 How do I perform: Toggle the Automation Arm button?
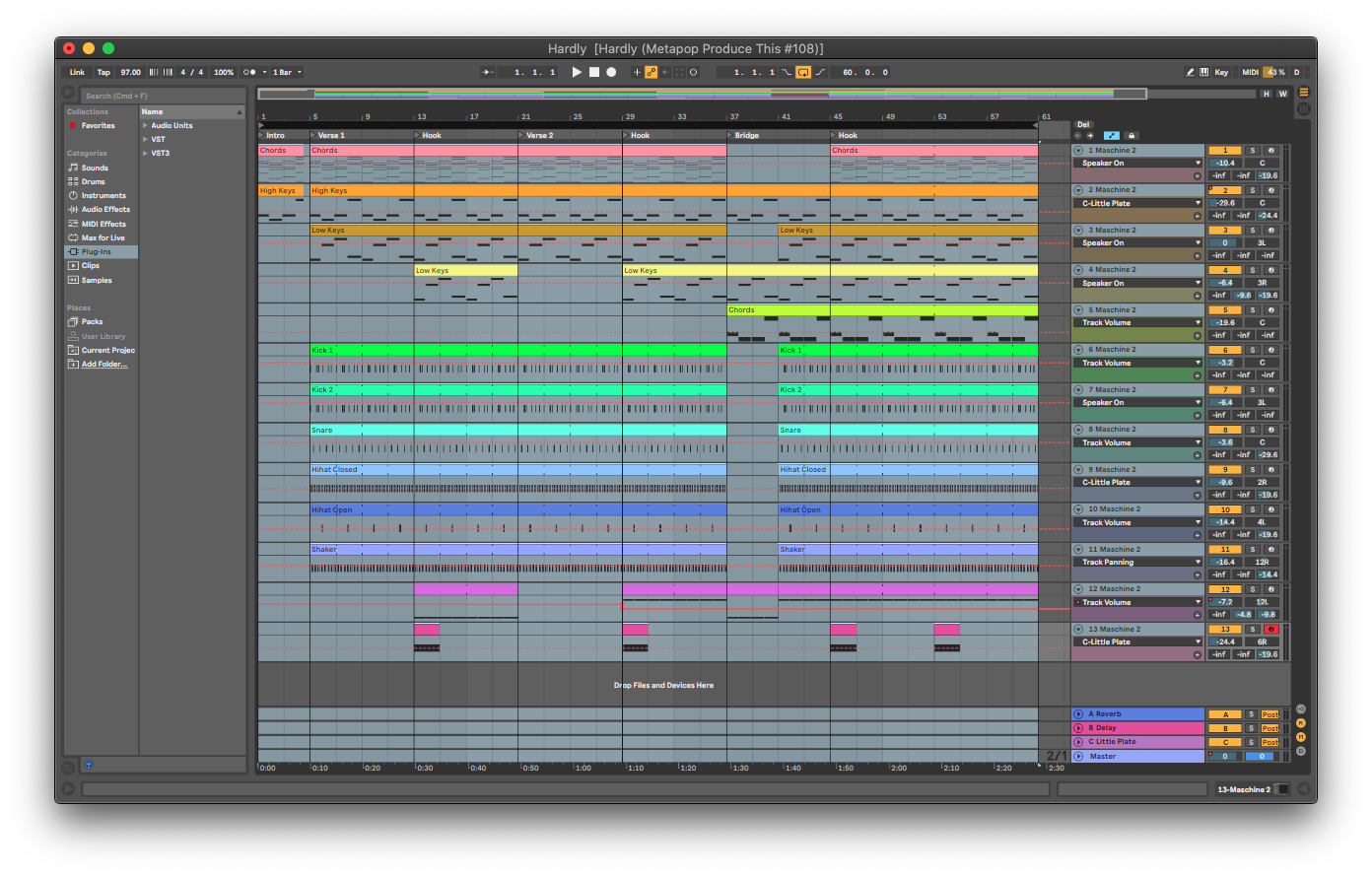pyautogui.click(x=651, y=72)
